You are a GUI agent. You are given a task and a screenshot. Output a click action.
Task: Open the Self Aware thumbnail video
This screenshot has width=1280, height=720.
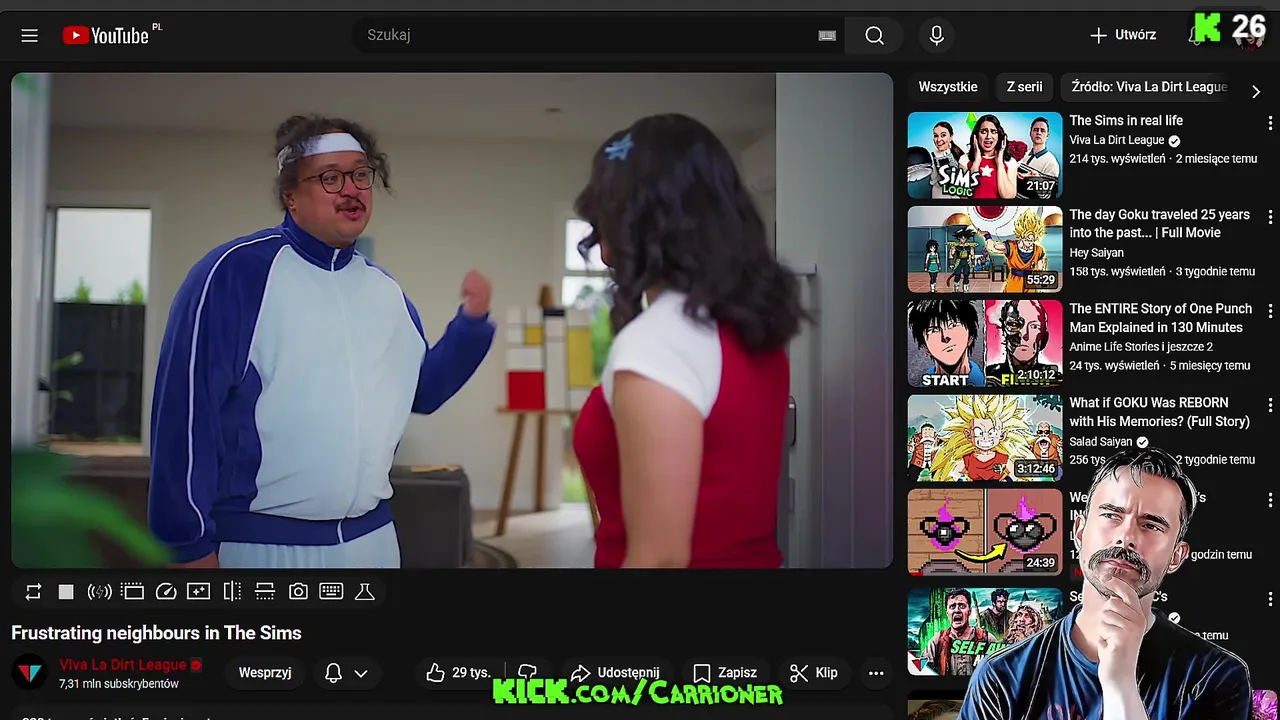pos(985,631)
